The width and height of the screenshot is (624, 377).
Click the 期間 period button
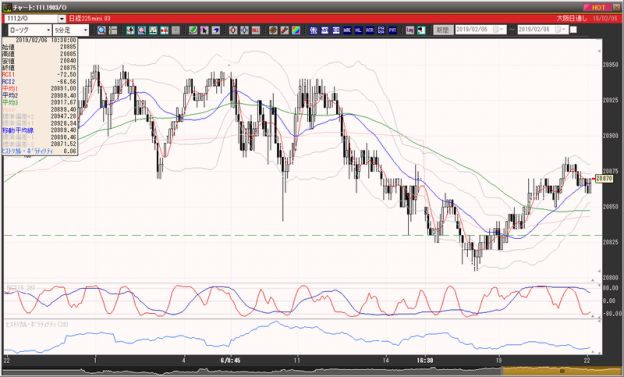443,30
